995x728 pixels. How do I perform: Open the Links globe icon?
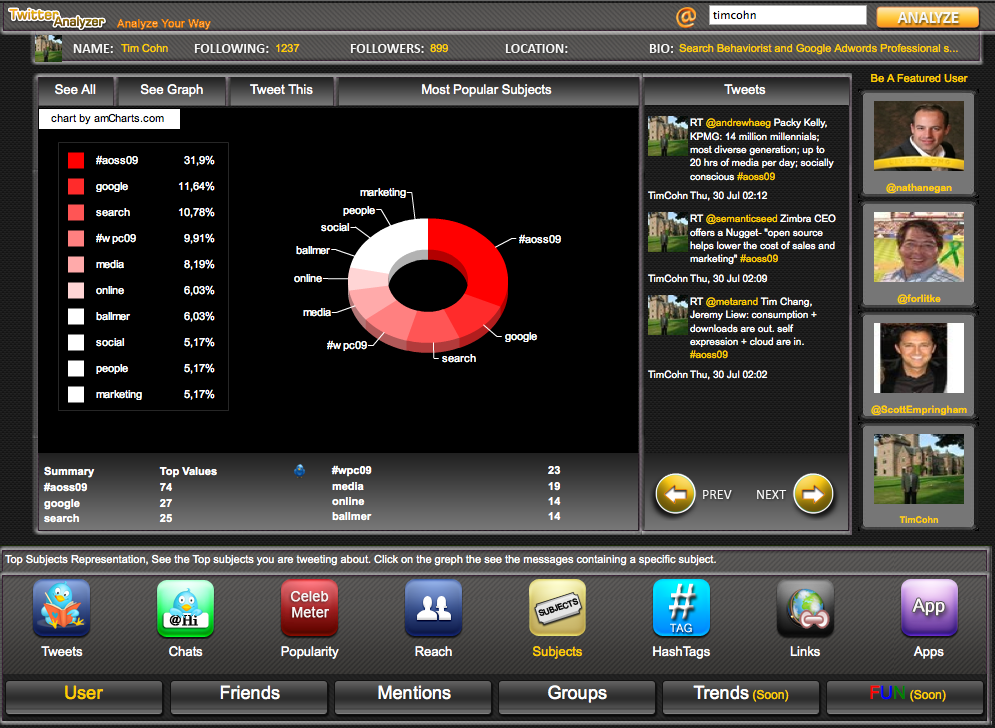coord(805,609)
